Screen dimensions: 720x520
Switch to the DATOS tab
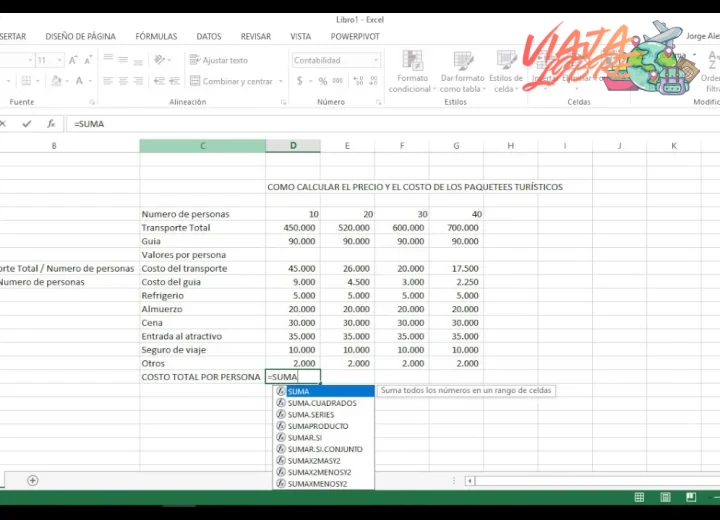[x=209, y=36]
